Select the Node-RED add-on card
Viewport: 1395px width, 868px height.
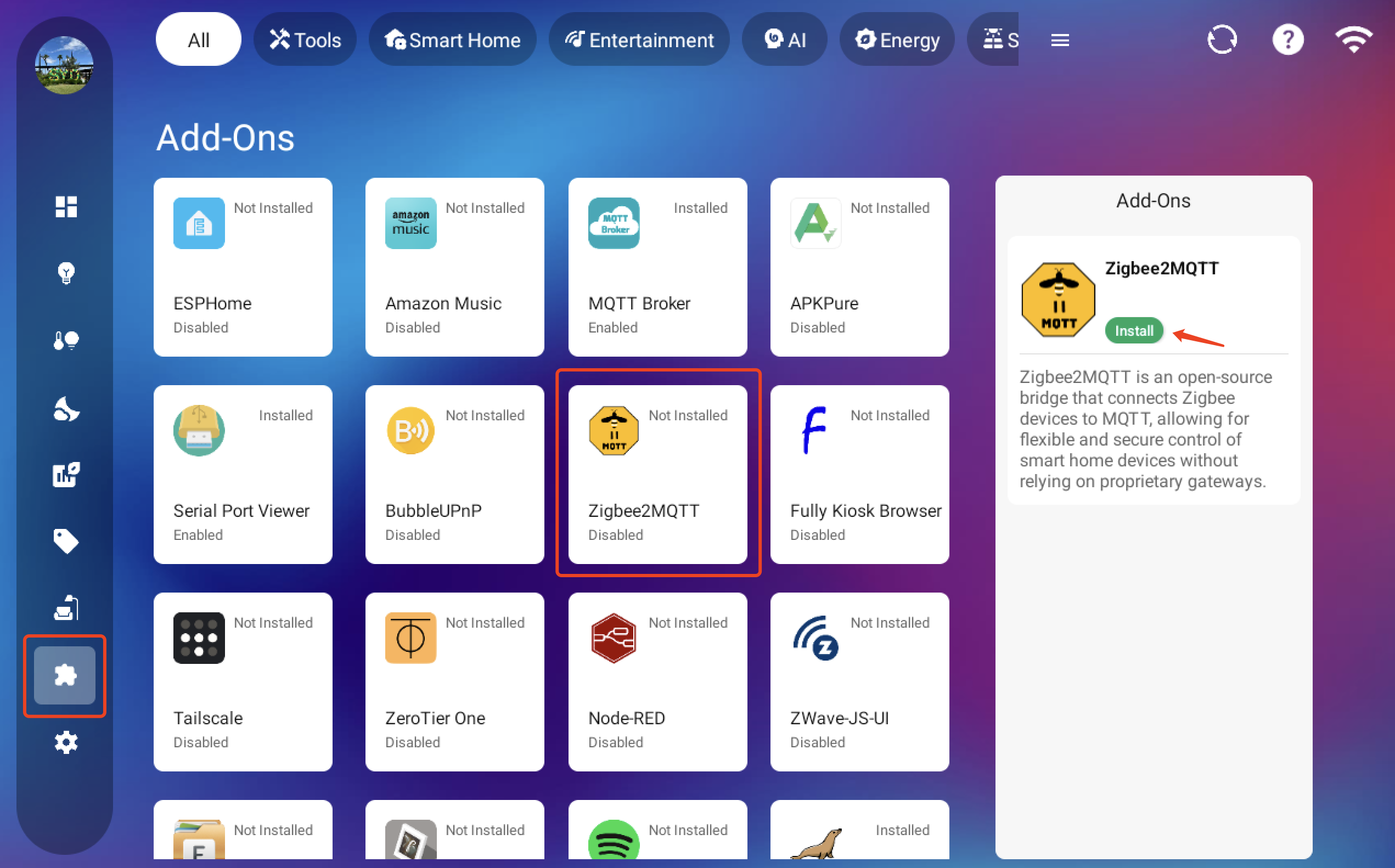[657, 681]
